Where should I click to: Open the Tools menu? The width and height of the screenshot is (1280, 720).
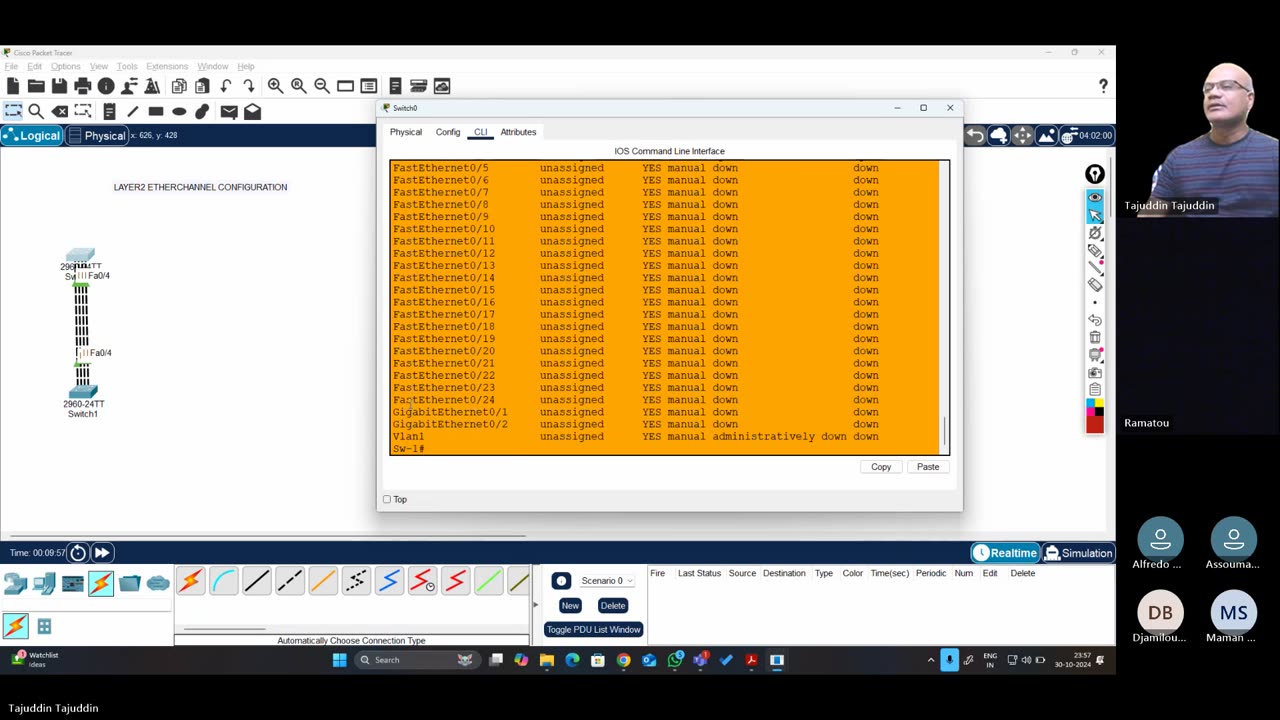pyautogui.click(x=127, y=66)
